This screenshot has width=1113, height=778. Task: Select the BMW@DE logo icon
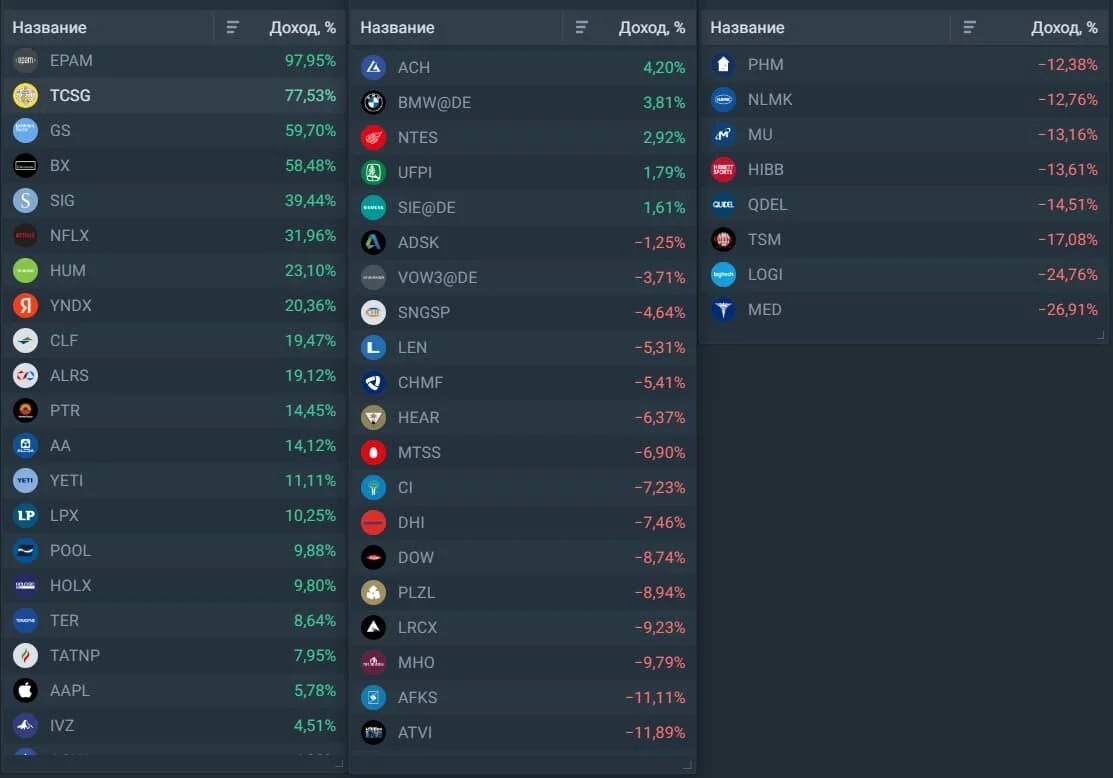[x=373, y=102]
